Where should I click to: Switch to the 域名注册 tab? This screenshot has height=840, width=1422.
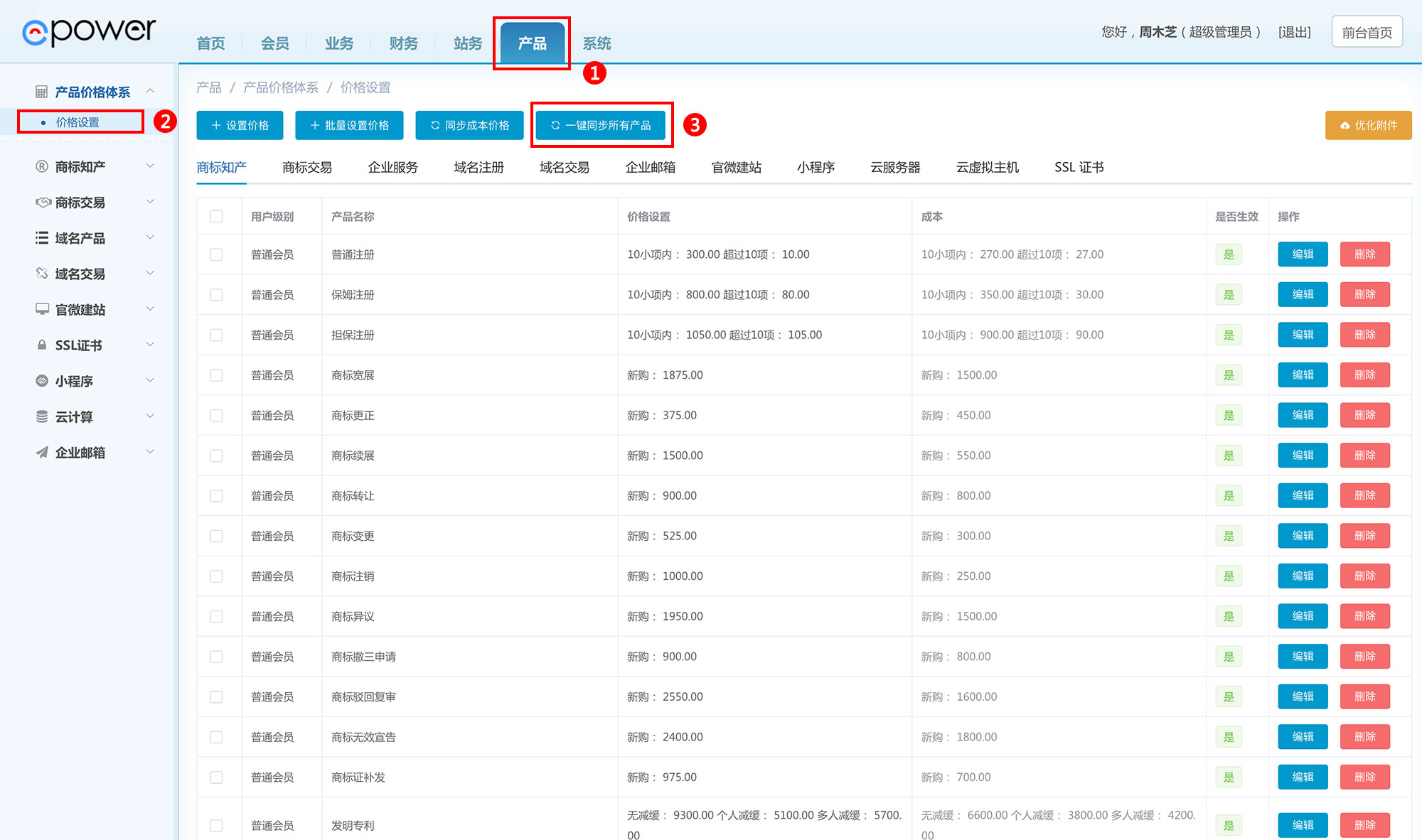479,167
